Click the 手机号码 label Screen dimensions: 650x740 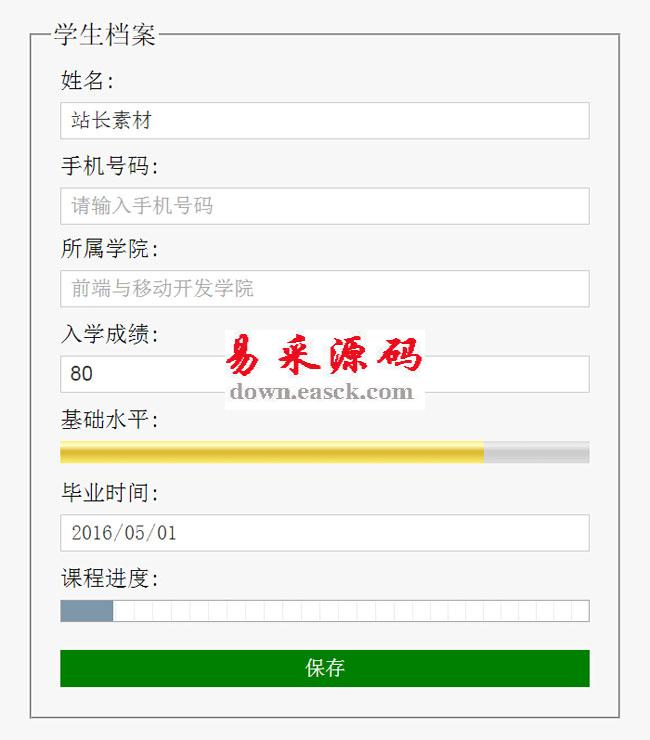pyautogui.click(x=109, y=165)
